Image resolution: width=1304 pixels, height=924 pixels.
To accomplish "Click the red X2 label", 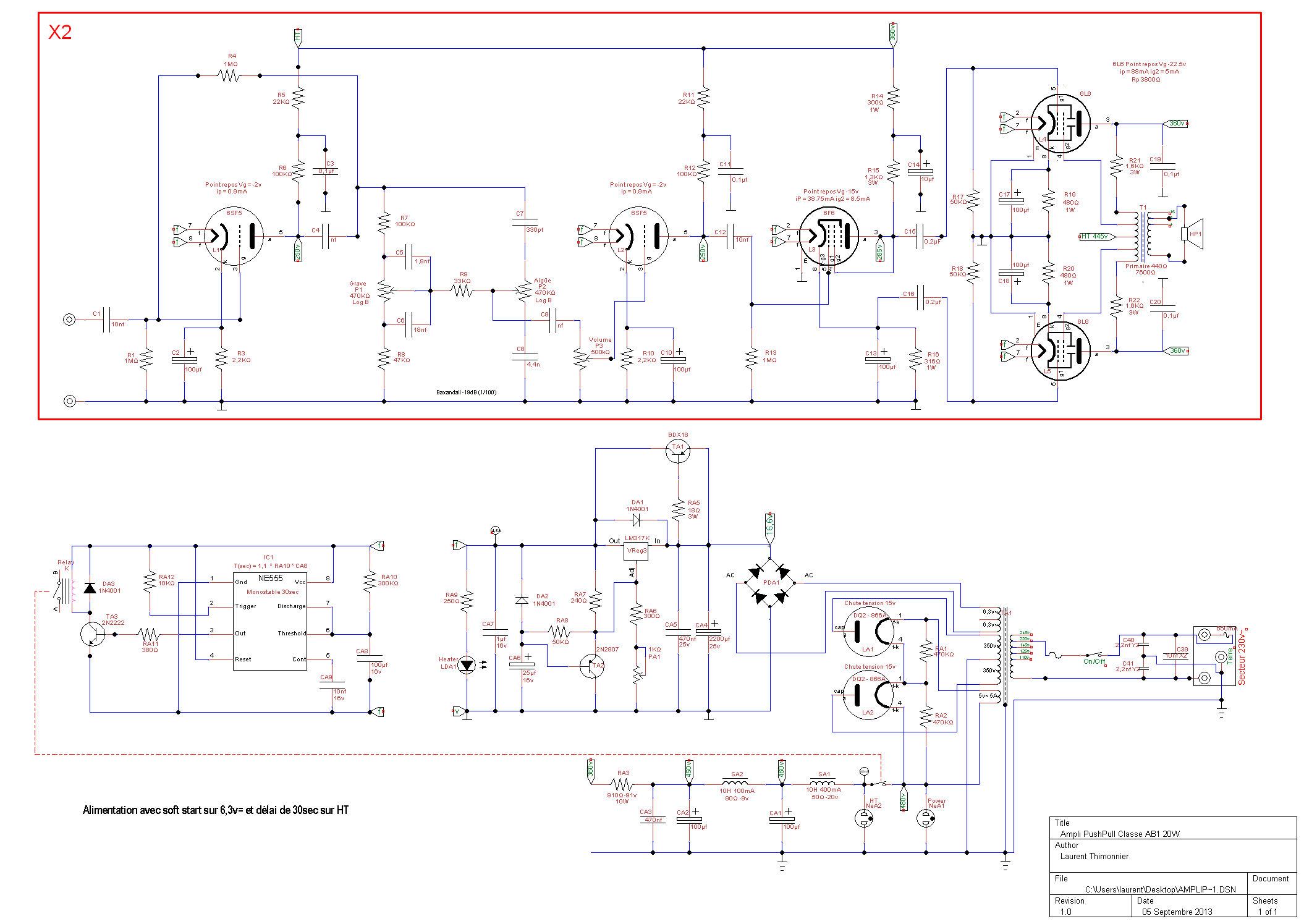I will tap(60, 32).
